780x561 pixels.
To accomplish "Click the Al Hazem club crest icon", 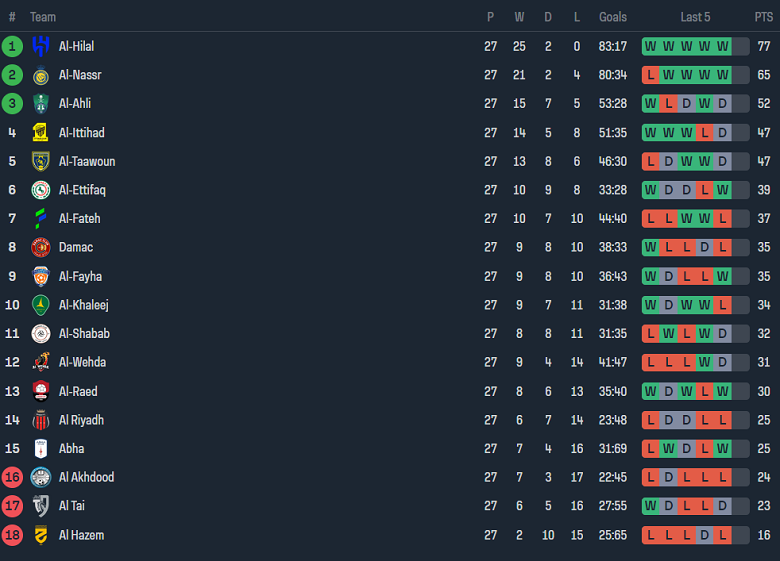I will click(x=41, y=535).
